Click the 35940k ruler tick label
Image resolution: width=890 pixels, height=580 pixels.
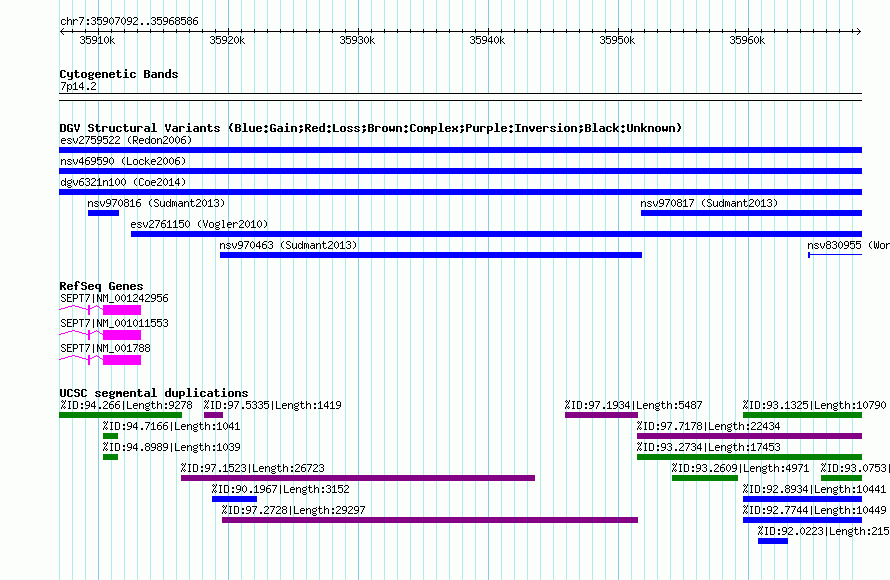click(487, 40)
